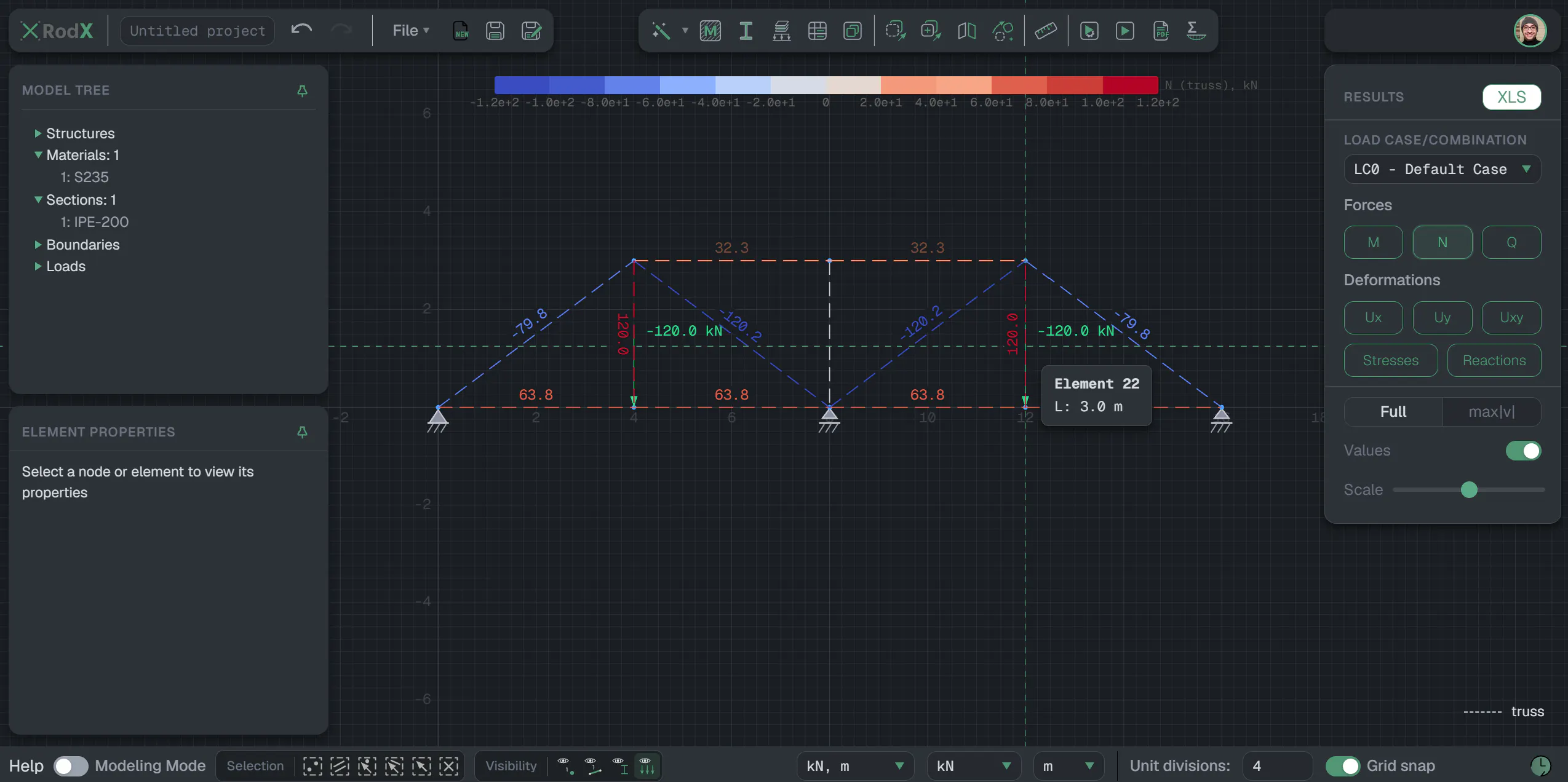Pin the Element Properties panel
This screenshot has height=782, width=1568.
click(x=302, y=432)
